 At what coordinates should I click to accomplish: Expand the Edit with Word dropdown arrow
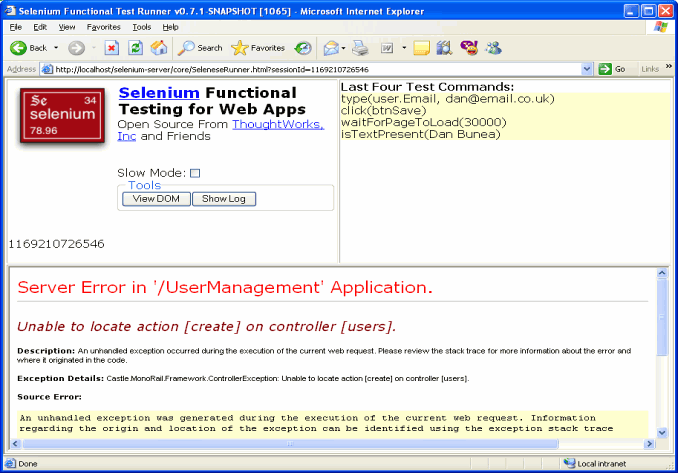[404, 48]
